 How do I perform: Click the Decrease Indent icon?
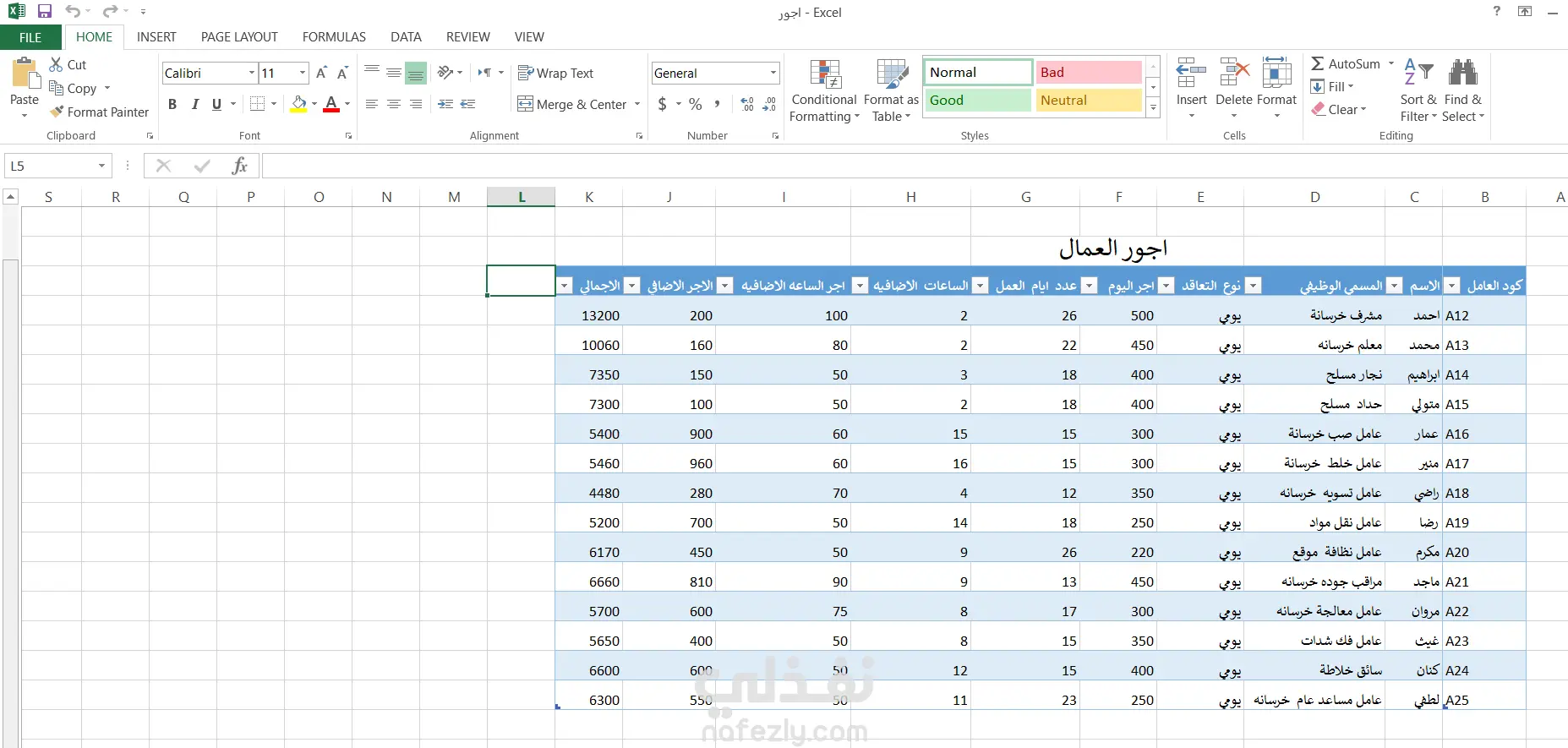click(x=445, y=104)
